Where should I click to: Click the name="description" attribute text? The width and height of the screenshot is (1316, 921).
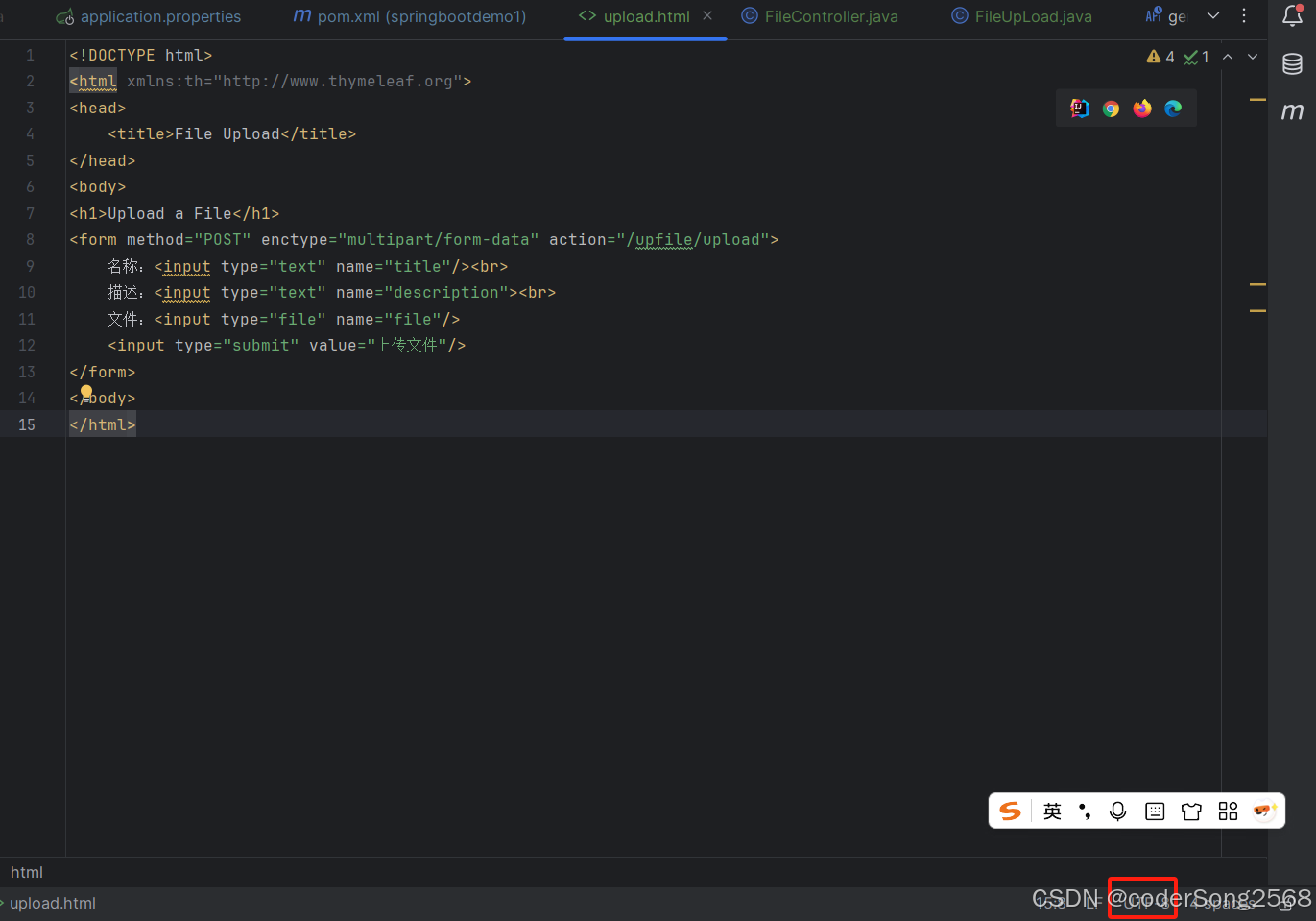(422, 293)
